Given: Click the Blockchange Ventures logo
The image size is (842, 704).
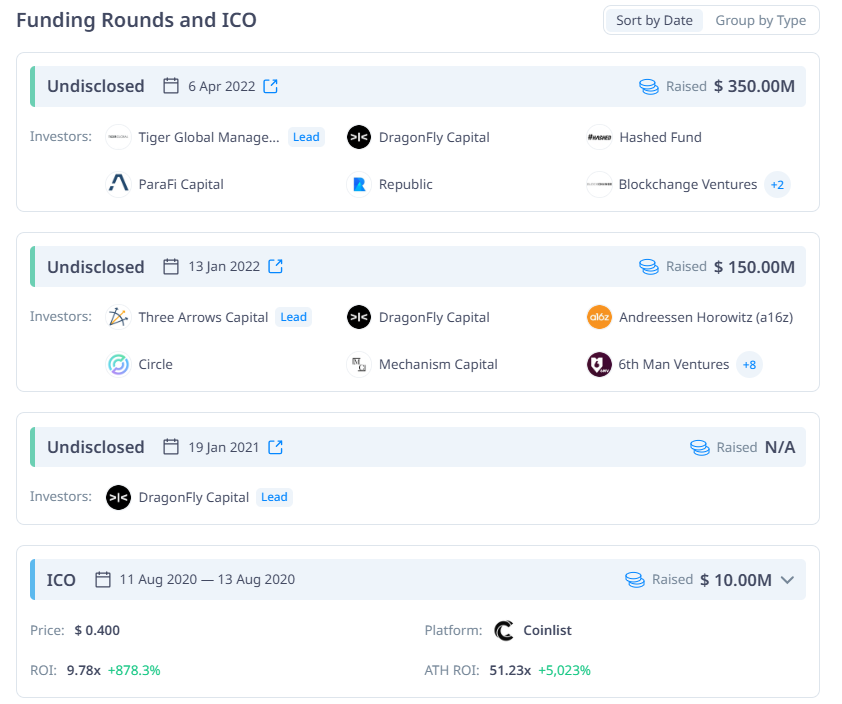Looking at the screenshot, I should point(599,184).
